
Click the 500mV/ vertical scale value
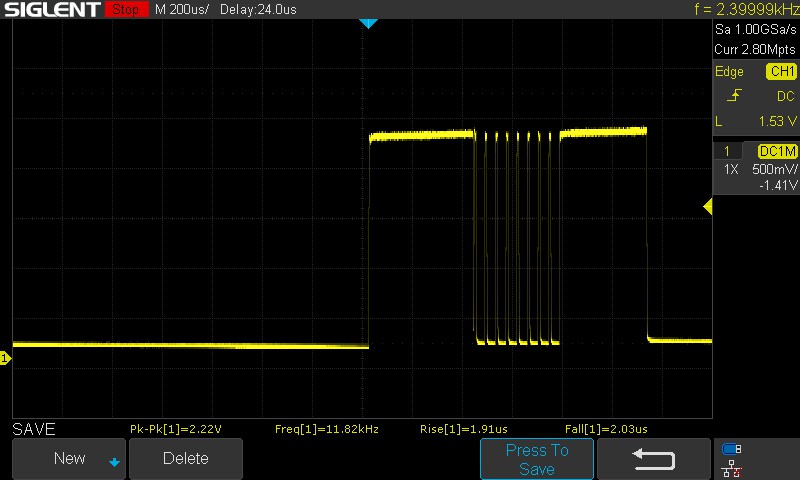[x=775, y=169]
